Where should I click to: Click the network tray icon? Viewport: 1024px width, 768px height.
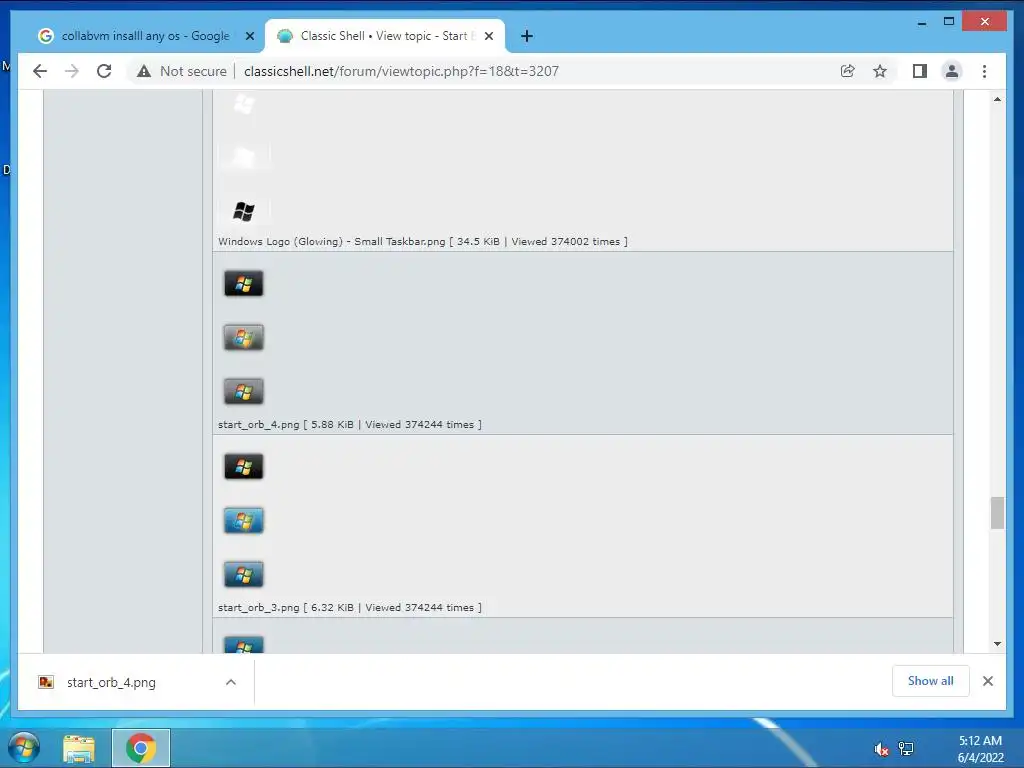(906, 749)
